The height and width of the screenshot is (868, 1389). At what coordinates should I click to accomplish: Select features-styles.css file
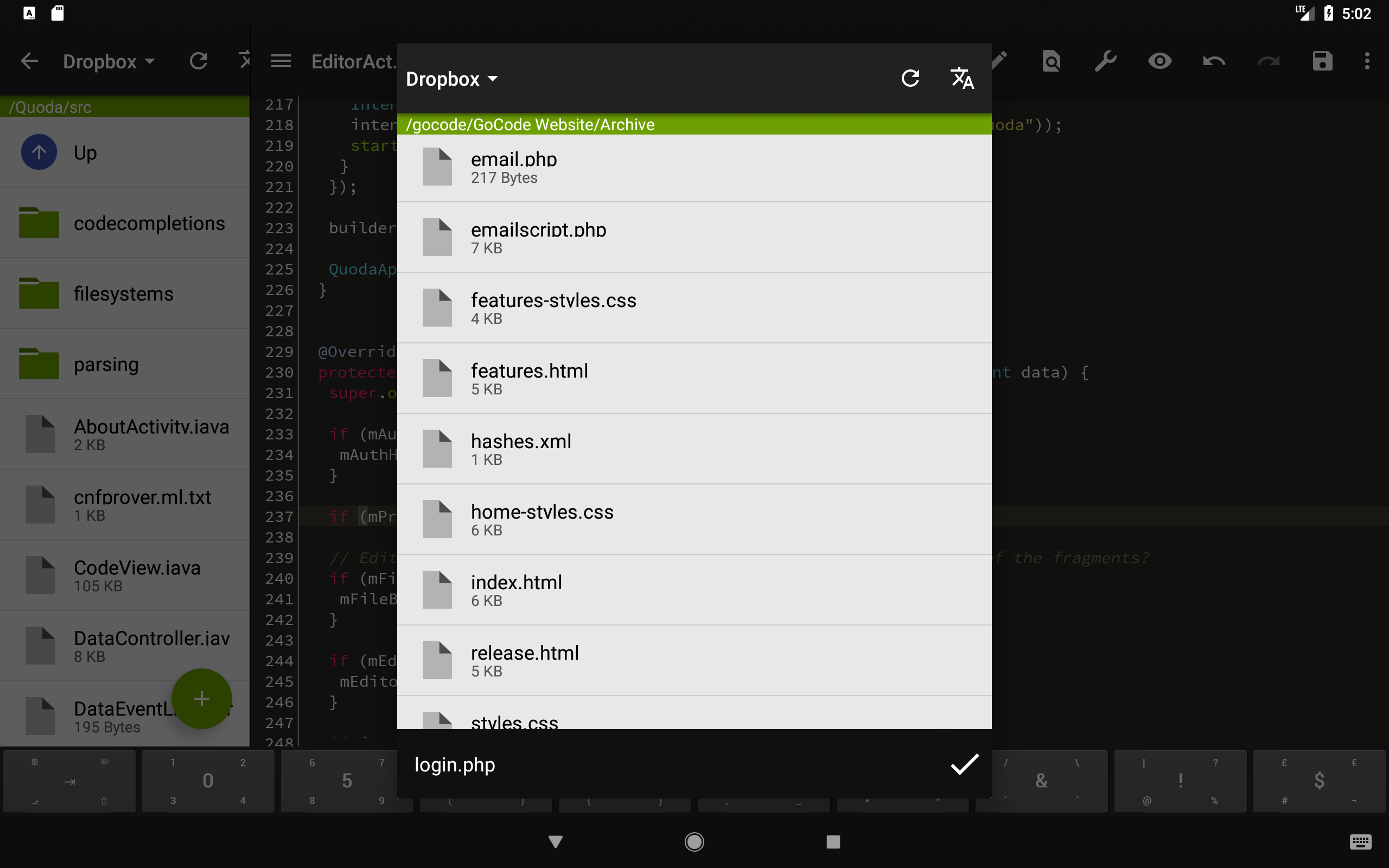[694, 308]
